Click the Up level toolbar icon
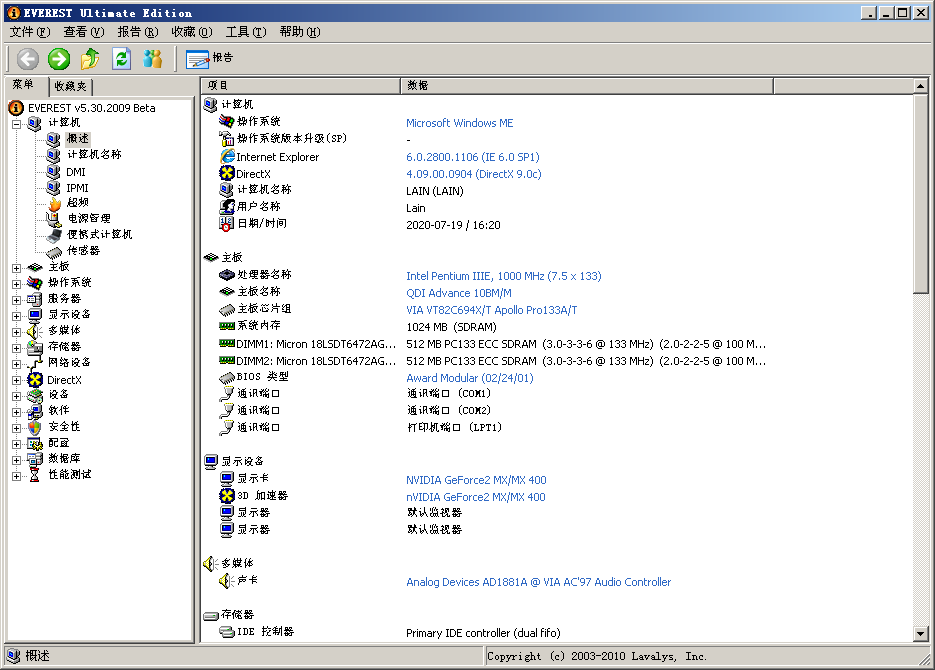The height and width of the screenshot is (670, 935). [90, 58]
